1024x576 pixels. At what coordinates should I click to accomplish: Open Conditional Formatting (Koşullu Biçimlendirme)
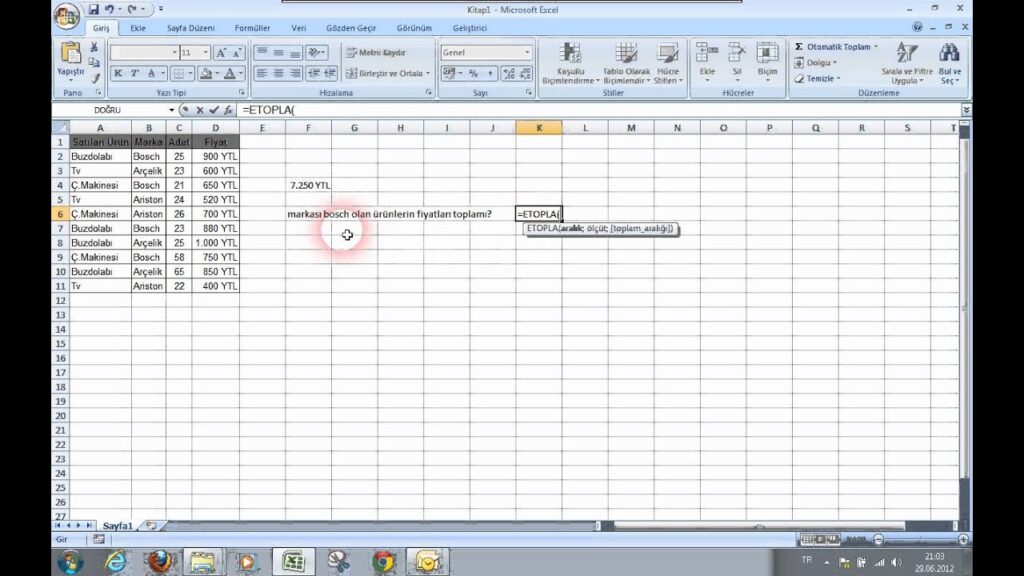[570, 62]
